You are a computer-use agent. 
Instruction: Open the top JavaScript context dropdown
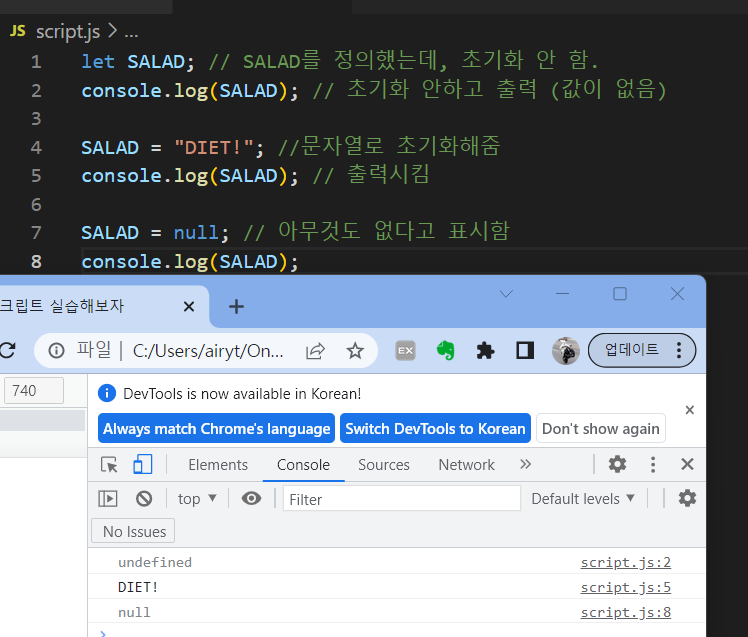click(197, 499)
